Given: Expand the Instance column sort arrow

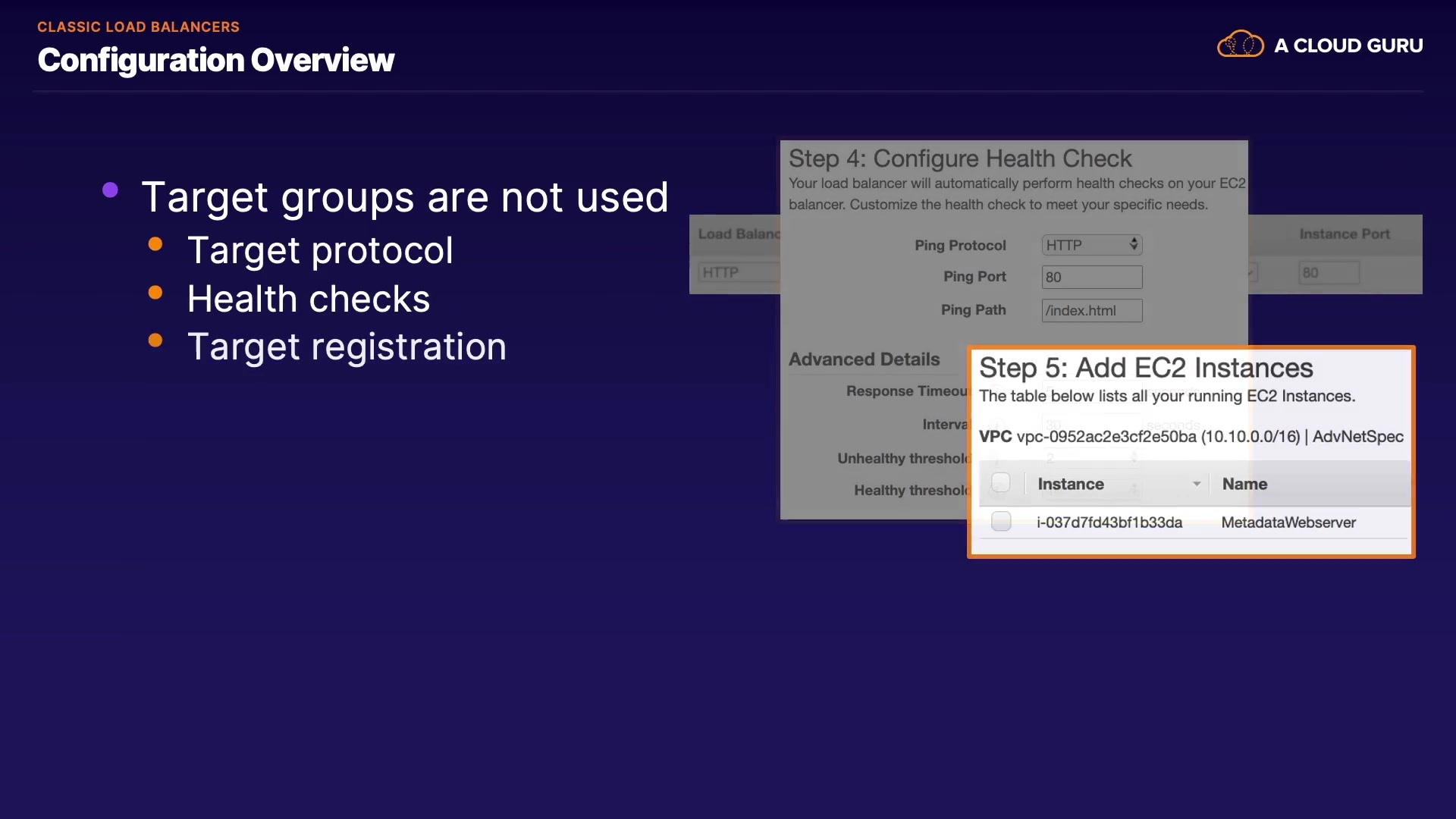Looking at the screenshot, I should tap(1196, 484).
